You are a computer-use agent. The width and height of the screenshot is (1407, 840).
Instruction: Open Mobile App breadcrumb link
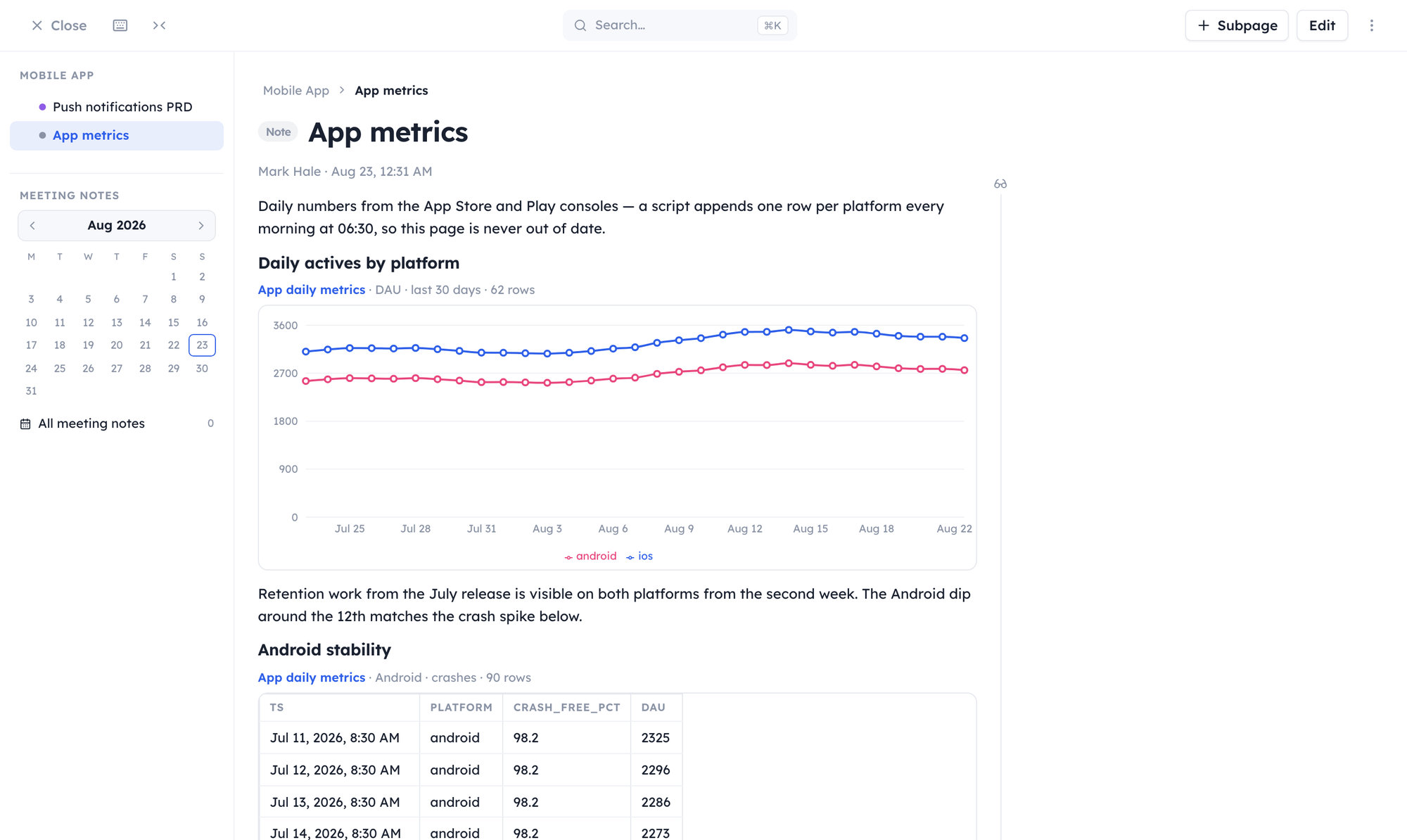(x=296, y=91)
